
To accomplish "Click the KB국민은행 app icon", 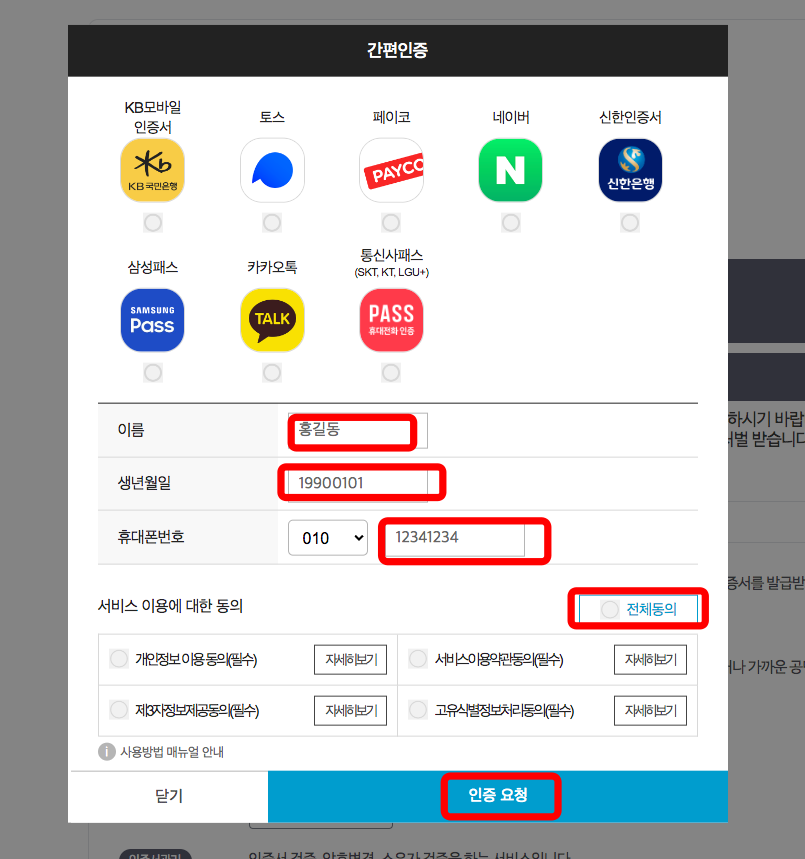I will [x=152, y=170].
